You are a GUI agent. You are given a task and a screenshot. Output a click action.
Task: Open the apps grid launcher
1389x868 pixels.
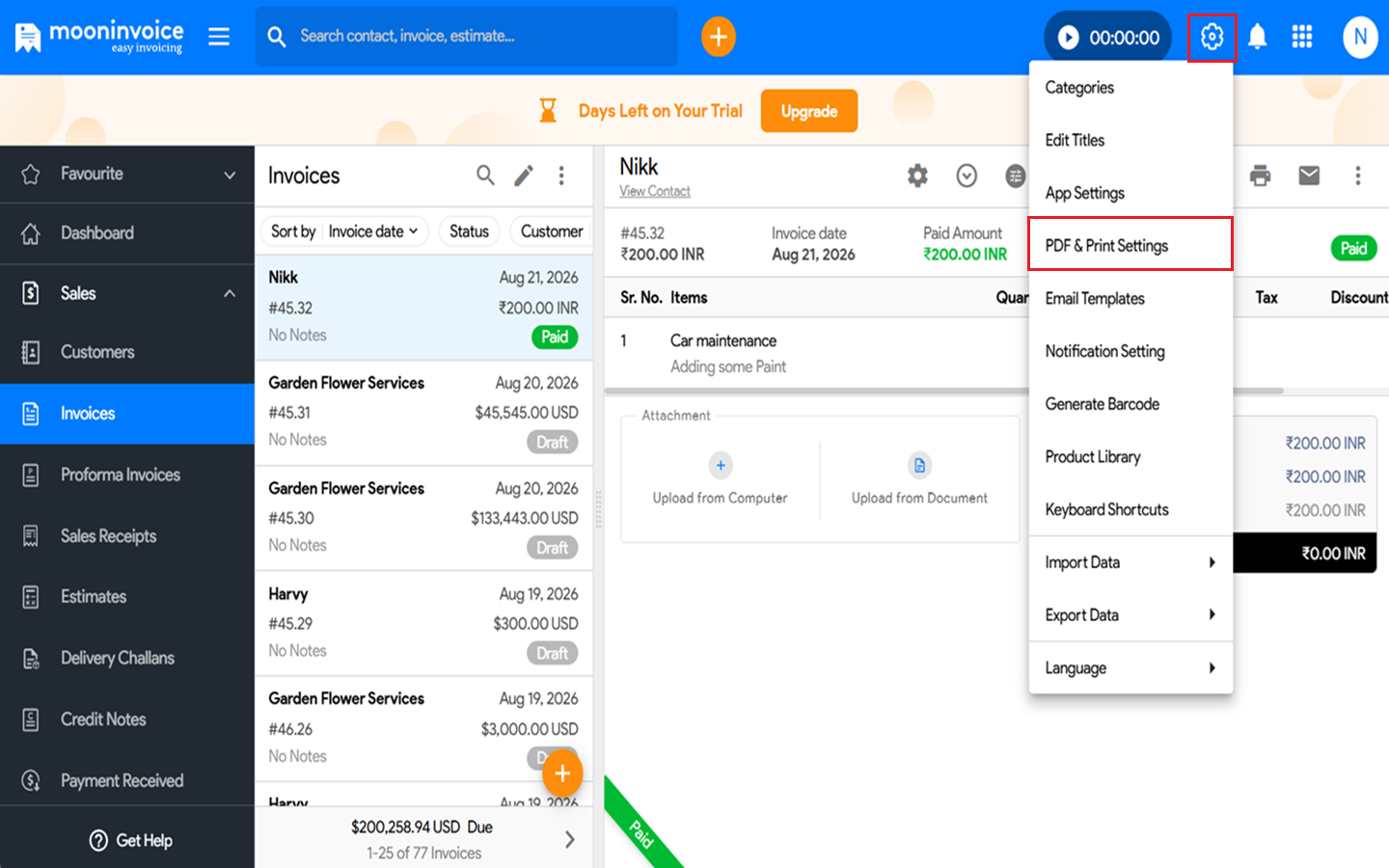coord(1302,37)
